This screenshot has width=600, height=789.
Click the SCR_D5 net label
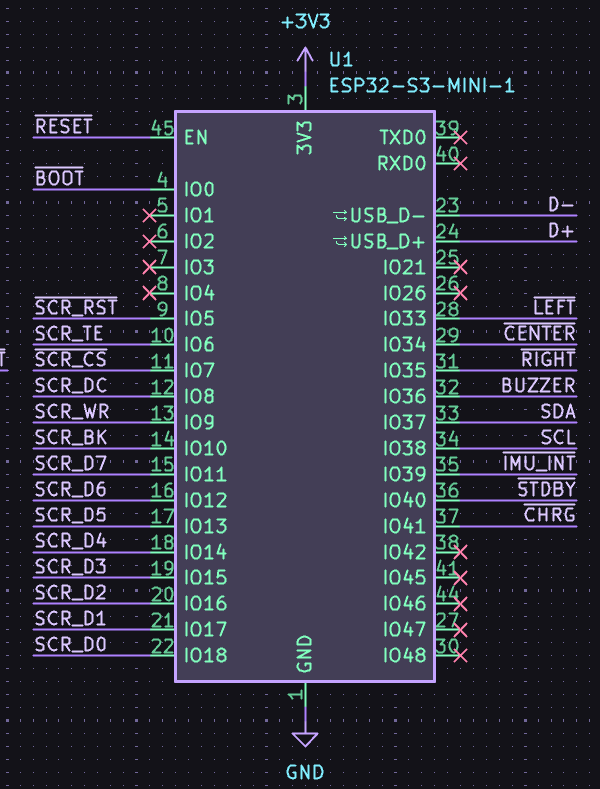tap(70, 515)
